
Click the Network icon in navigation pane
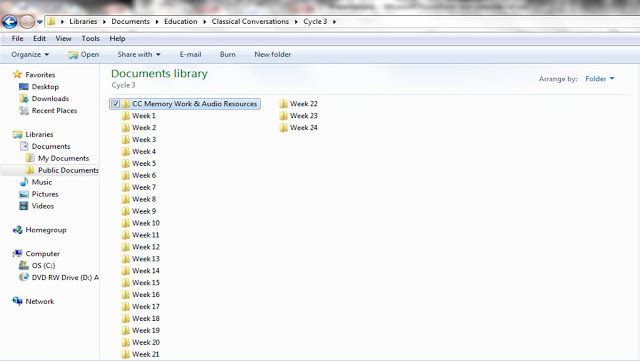pos(17,301)
